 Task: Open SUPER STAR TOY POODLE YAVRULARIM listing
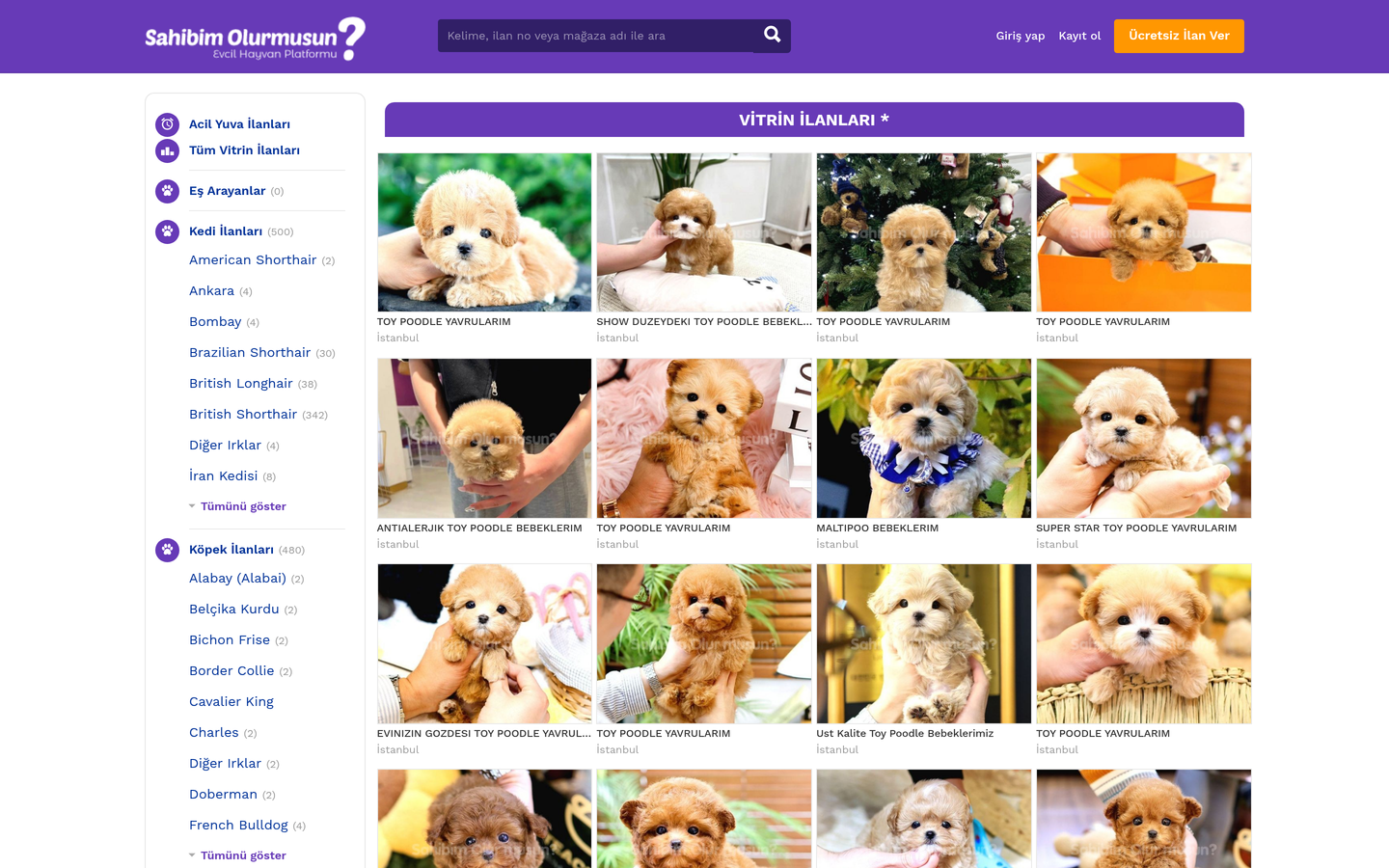(x=1136, y=529)
